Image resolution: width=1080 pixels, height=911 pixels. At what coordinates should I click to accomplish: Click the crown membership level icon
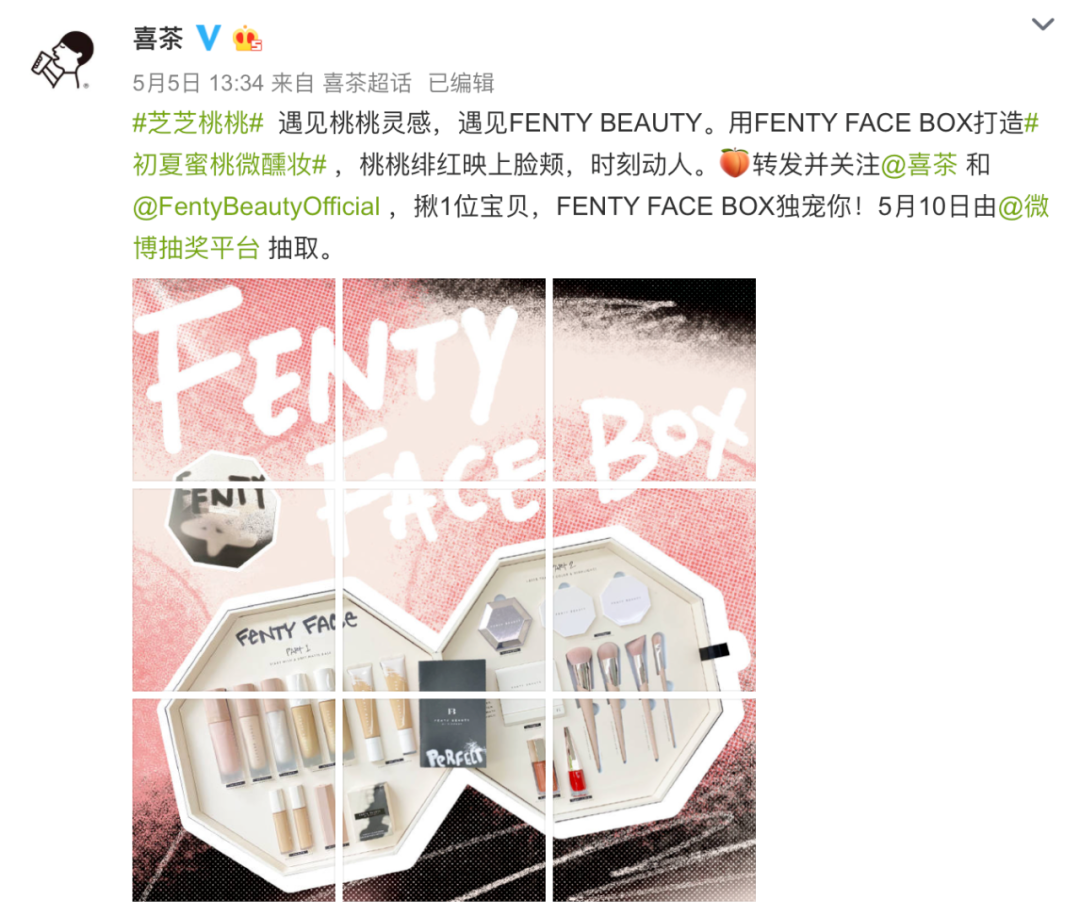click(x=247, y=39)
